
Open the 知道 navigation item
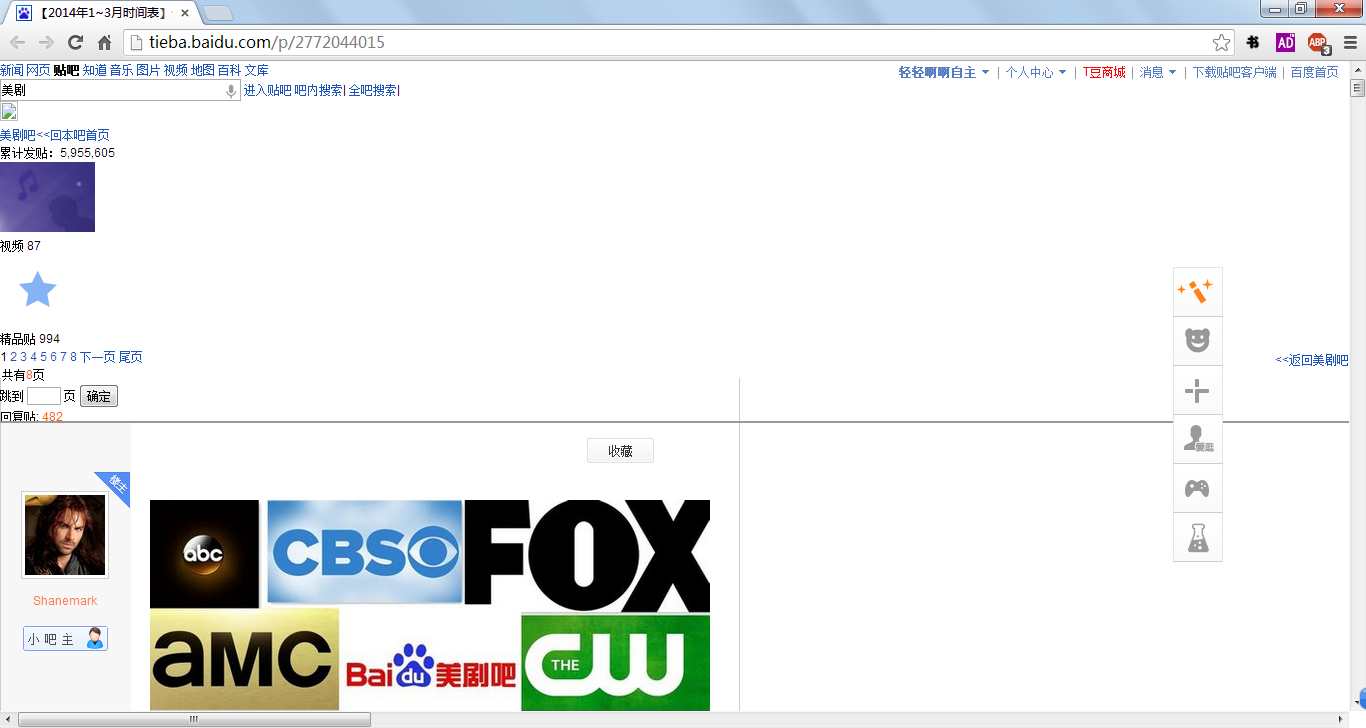pyautogui.click(x=95, y=71)
